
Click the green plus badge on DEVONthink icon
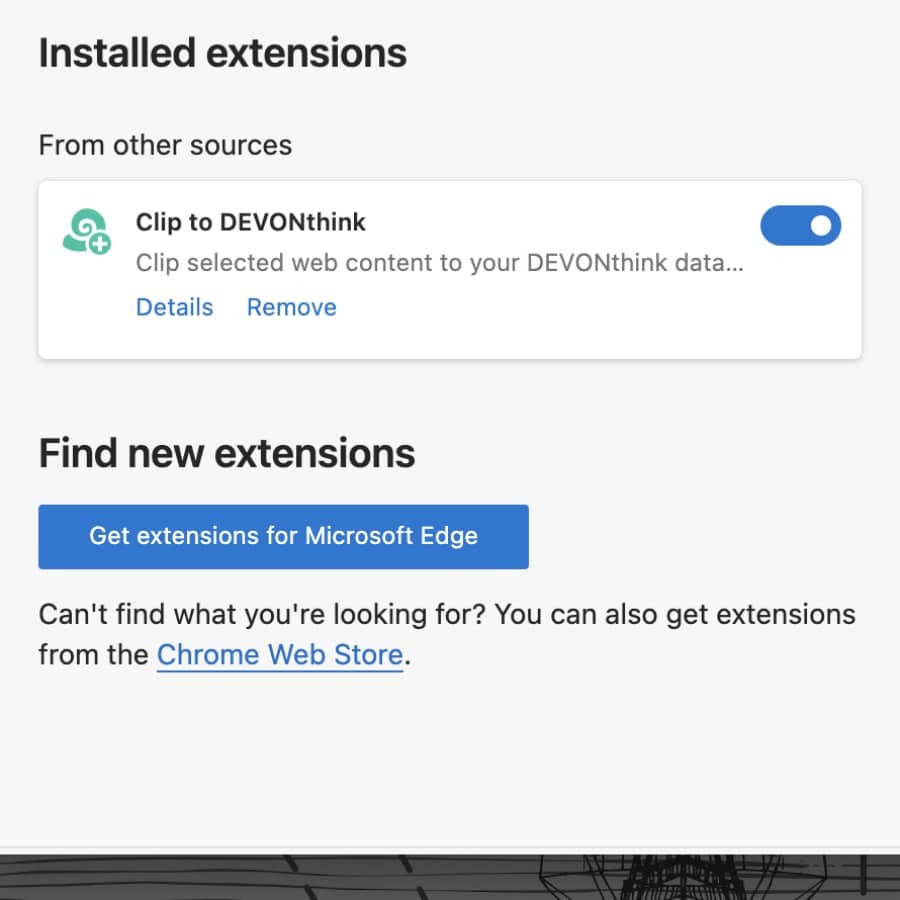(x=99, y=241)
